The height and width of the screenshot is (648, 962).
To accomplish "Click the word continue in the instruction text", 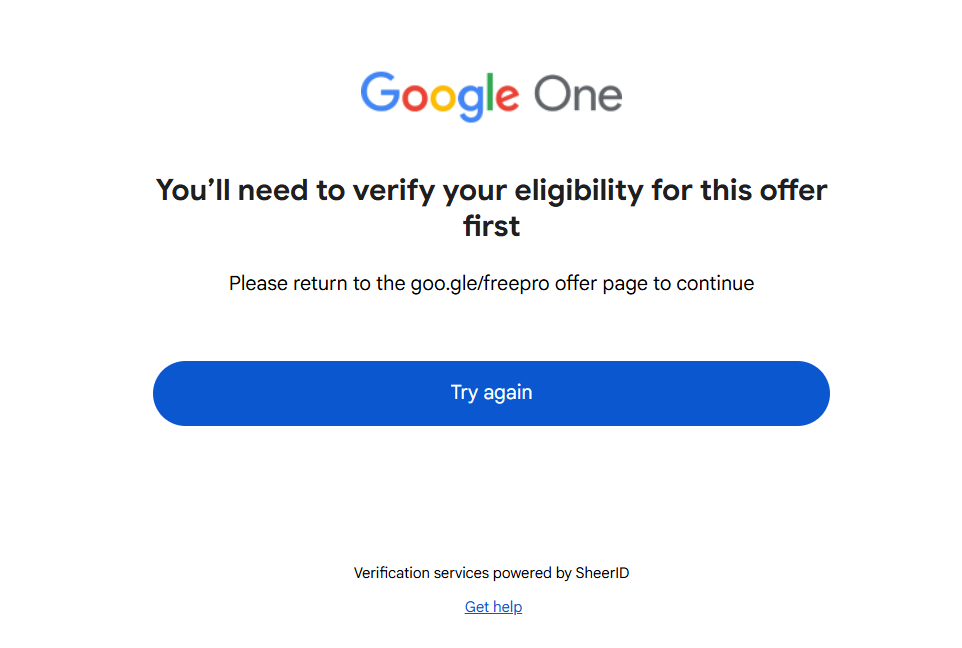I will pyautogui.click(x=715, y=284).
